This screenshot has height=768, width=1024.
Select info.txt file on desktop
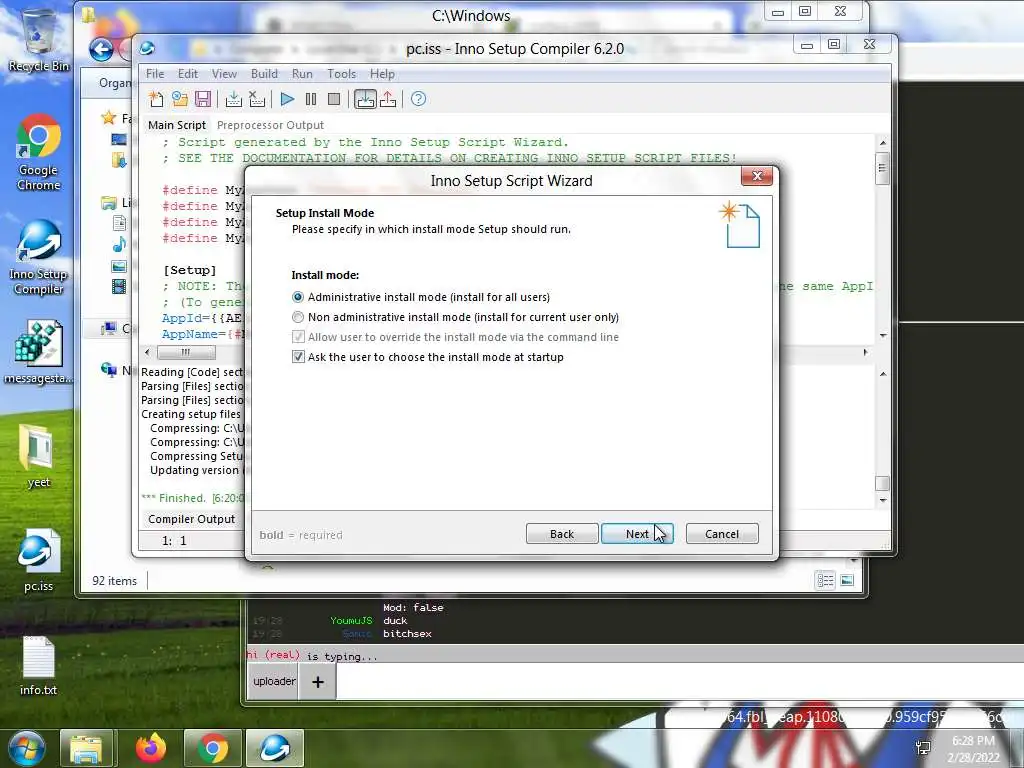click(39, 665)
